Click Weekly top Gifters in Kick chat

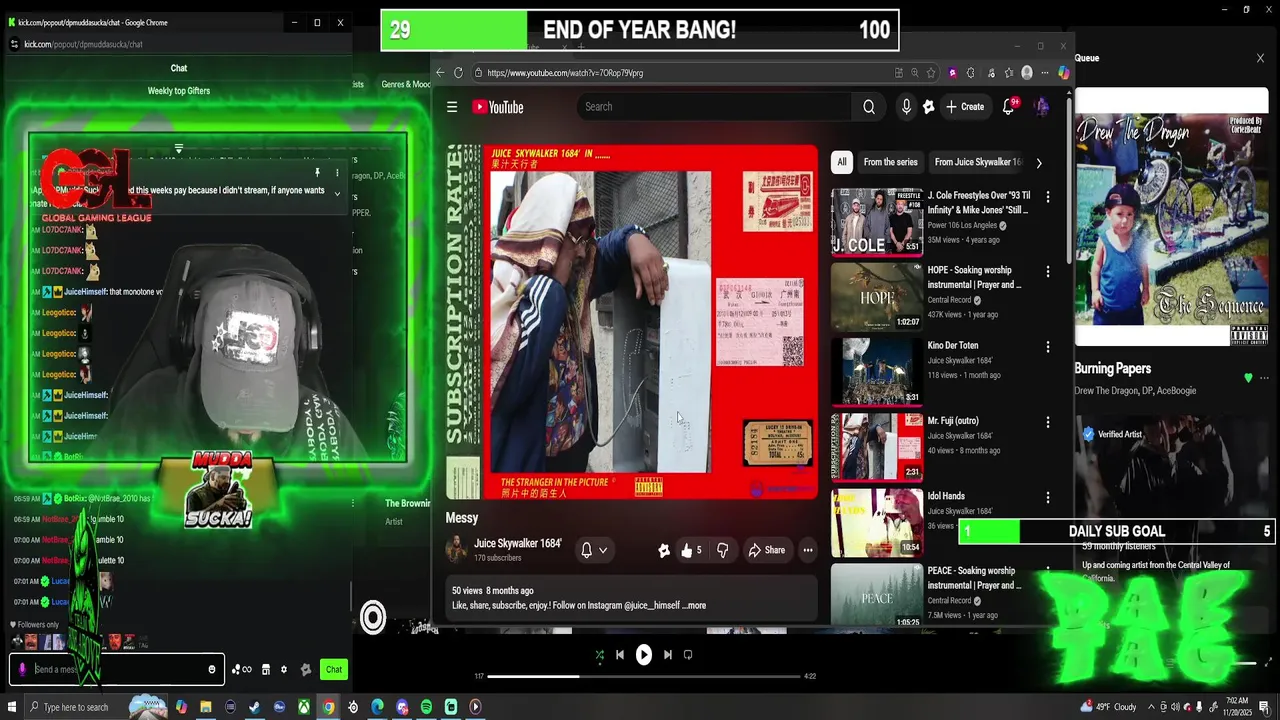179,91
